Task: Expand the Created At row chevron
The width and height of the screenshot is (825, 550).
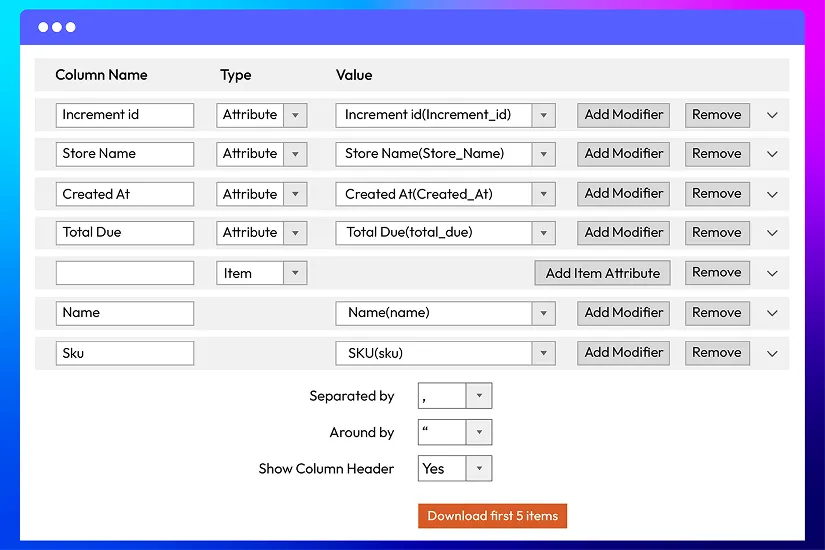Action: pyautogui.click(x=772, y=194)
